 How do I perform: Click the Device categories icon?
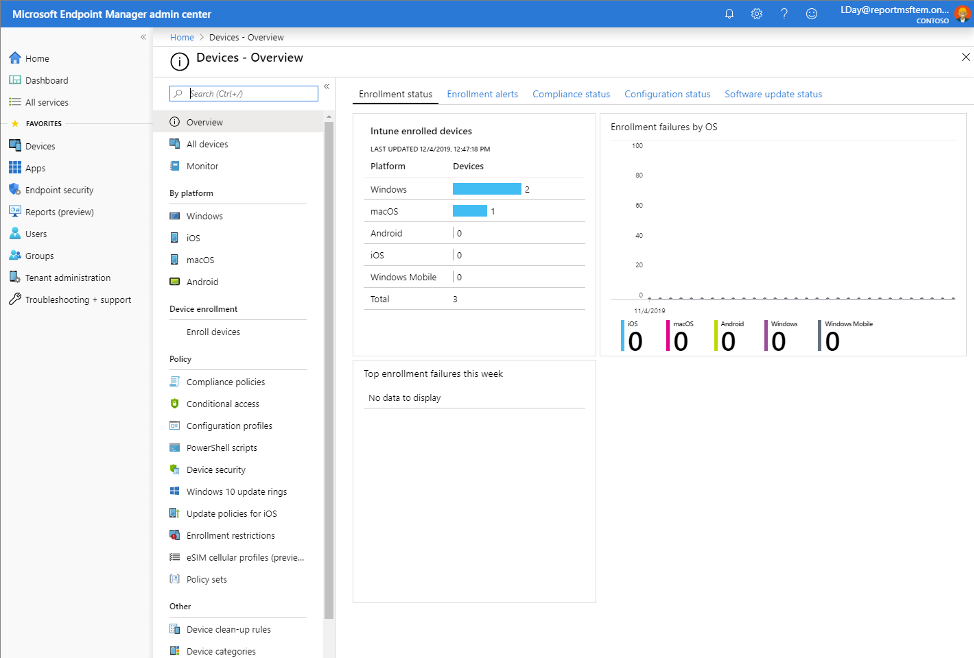point(175,651)
